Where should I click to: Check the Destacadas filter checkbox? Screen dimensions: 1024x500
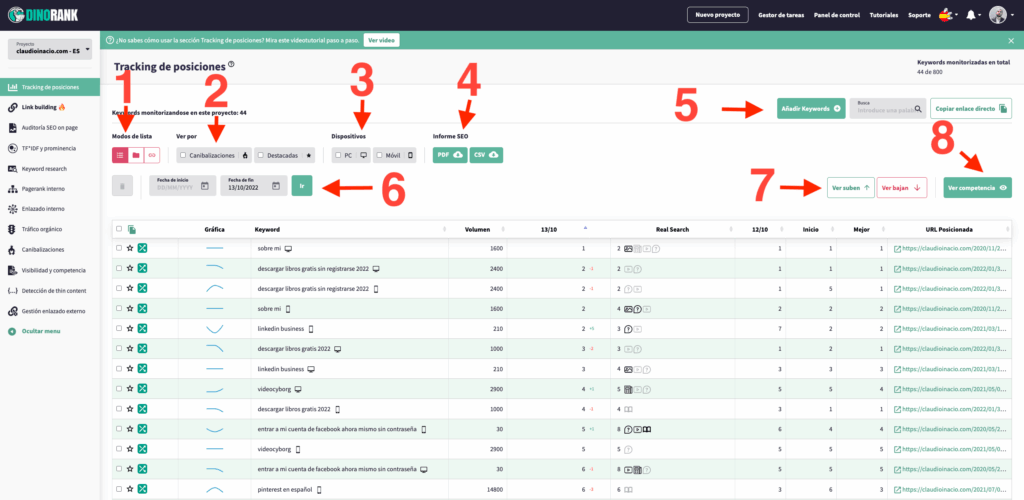(x=261, y=155)
